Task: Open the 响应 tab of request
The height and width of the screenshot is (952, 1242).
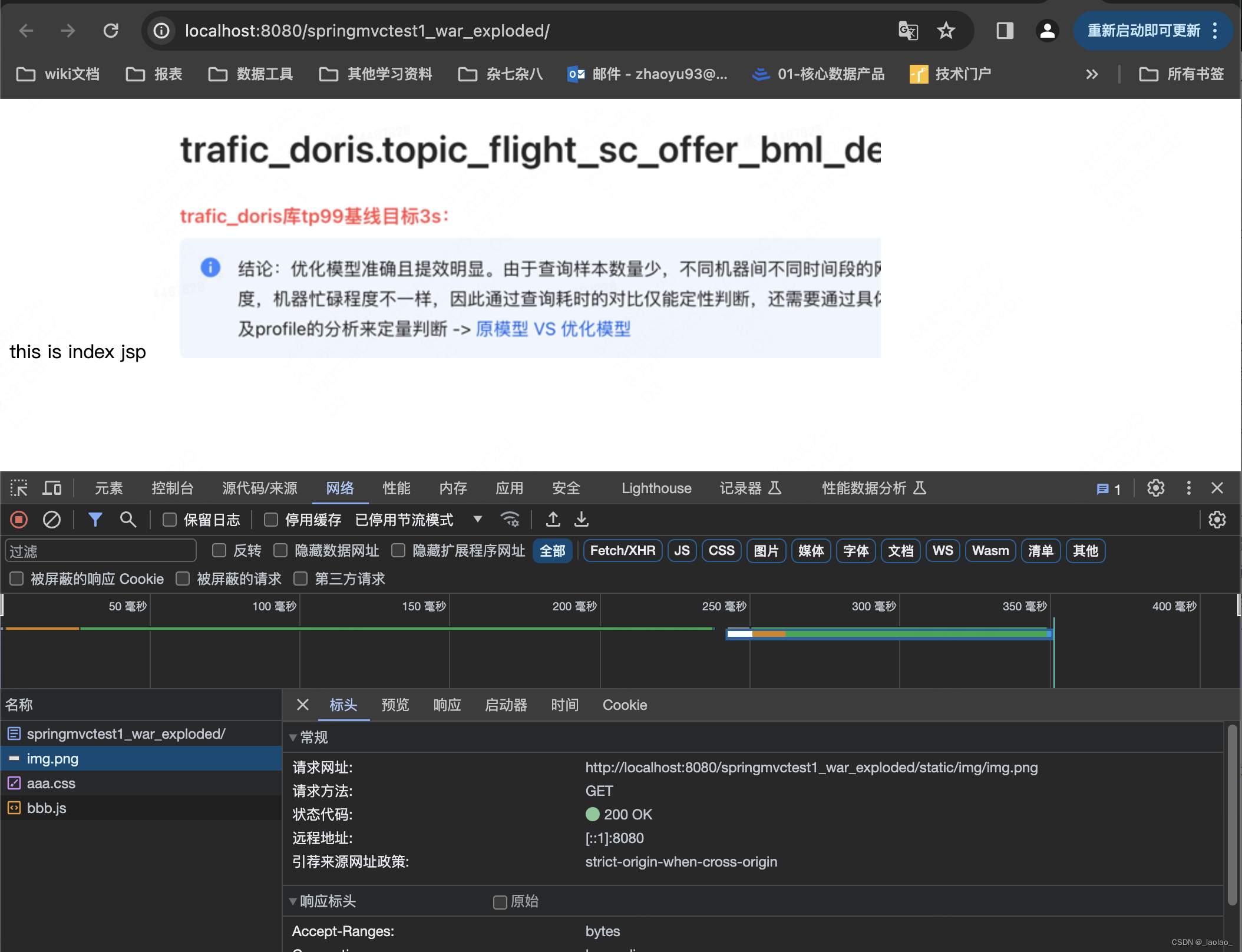Action: 447,705
